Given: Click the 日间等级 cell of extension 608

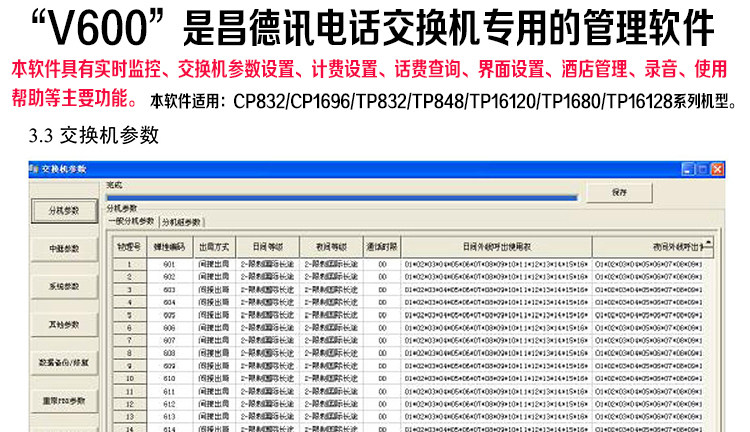Looking at the screenshot, I should pyautogui.click(x=267, y=353).
